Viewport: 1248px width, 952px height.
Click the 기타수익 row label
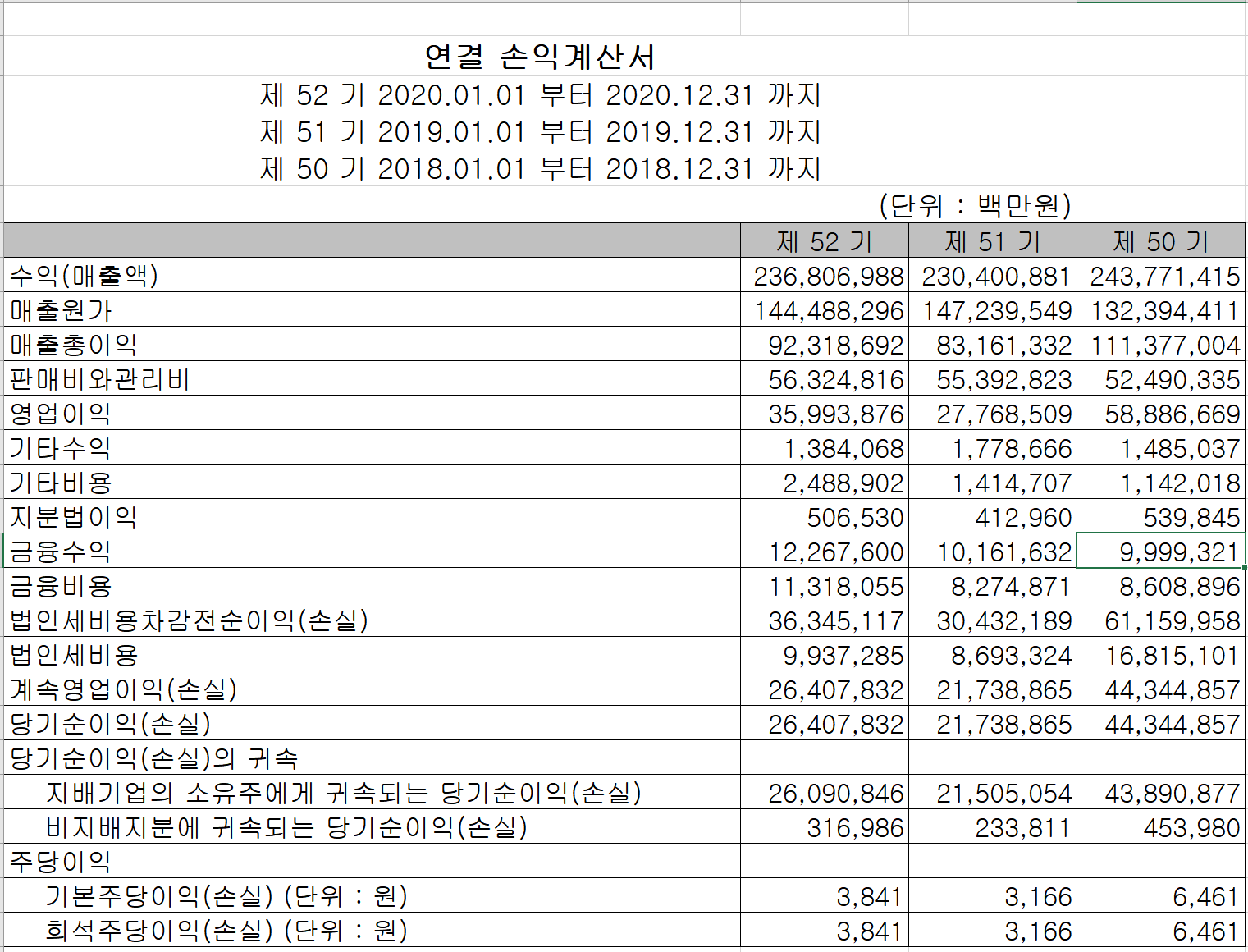(61, 448)
